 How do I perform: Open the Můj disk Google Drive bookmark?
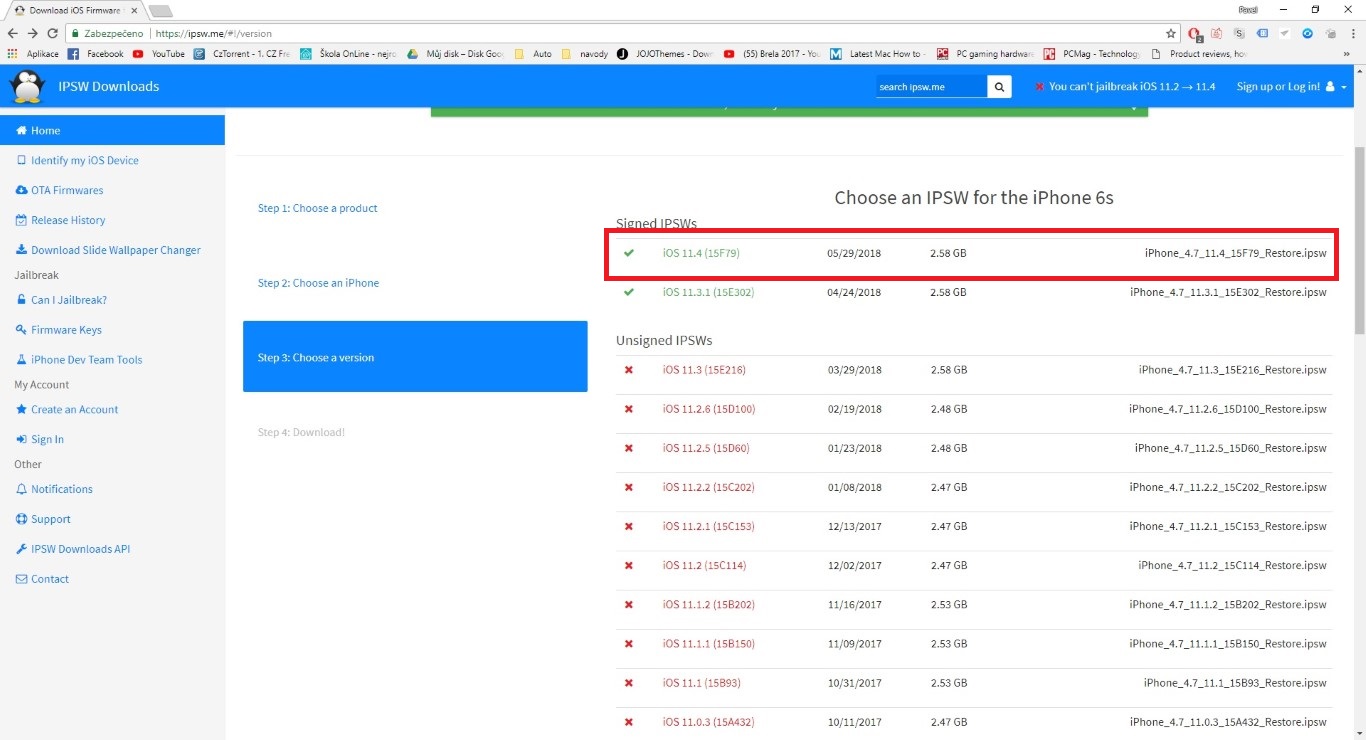coord(454,54)
